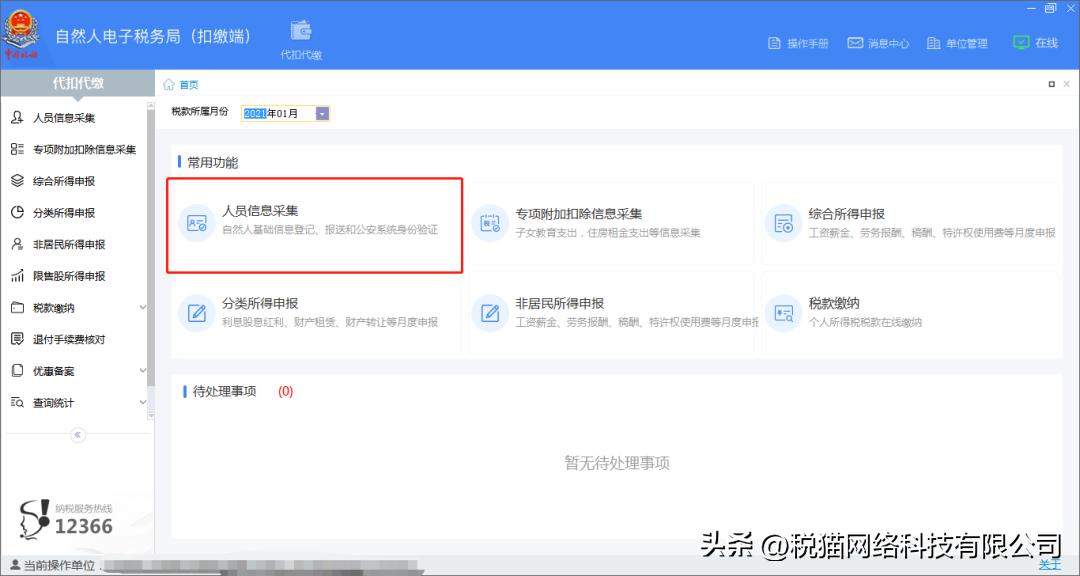
Task: Open the 税款所属月份 month dropdown
Action: (x=322, y=113)
